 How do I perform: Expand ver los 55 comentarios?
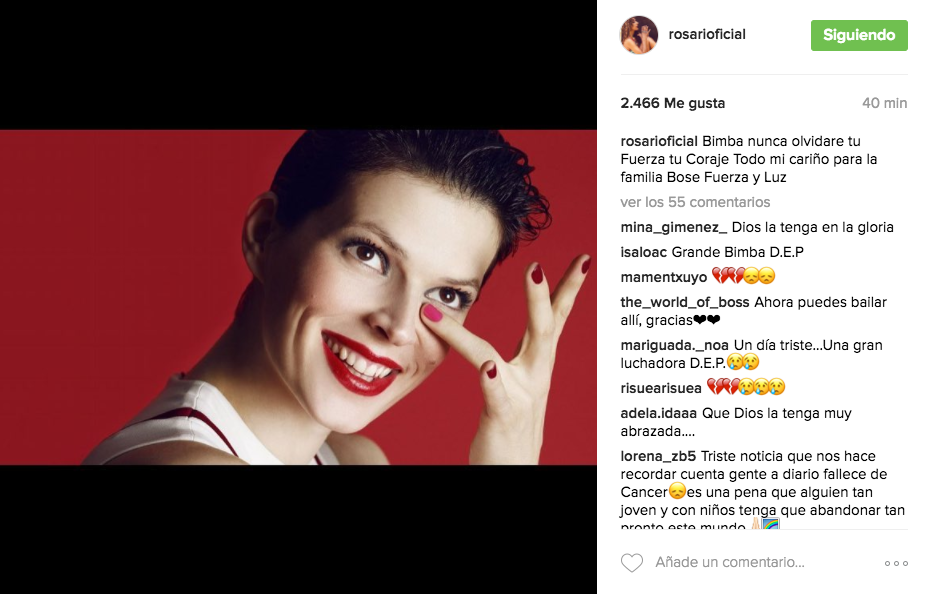click(x=695, y=202)
